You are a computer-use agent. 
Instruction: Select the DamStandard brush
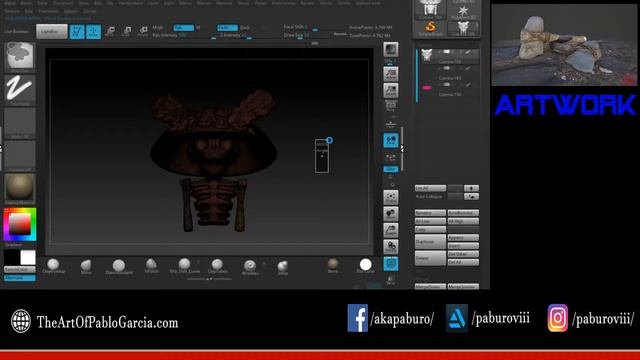[119, 267]
